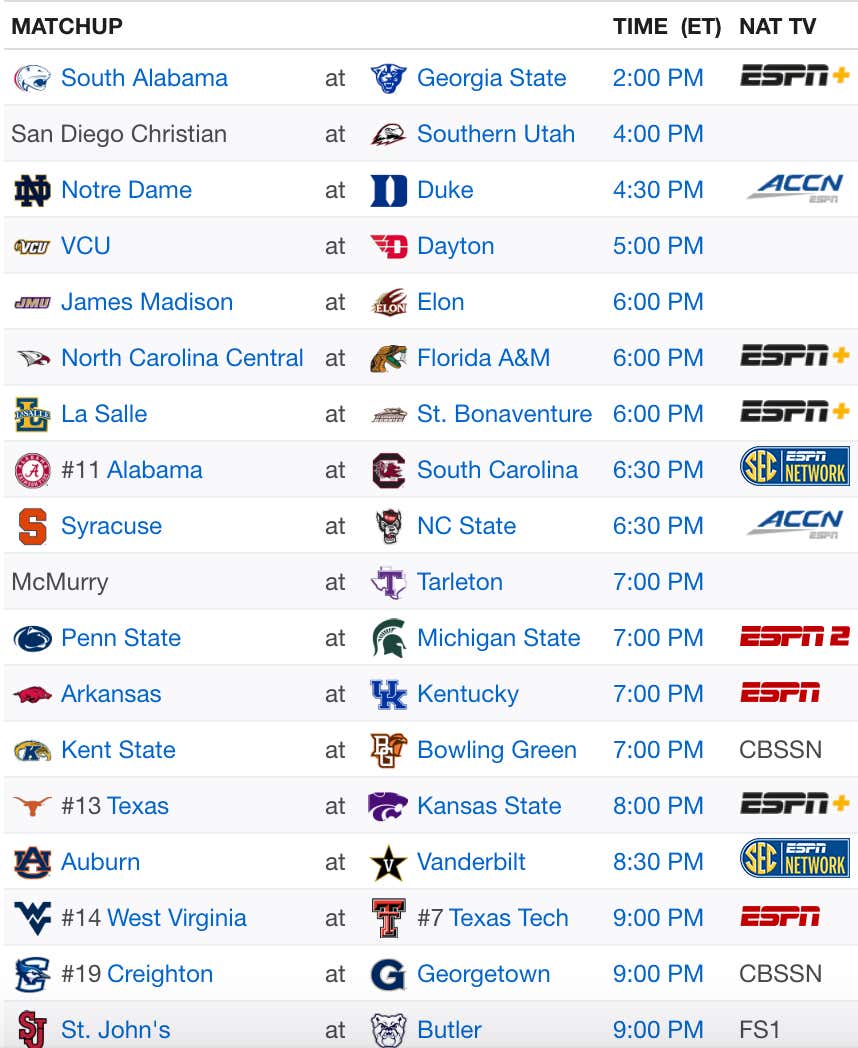
Task: Click the Duke blue D logo
Action: point(388,190)
